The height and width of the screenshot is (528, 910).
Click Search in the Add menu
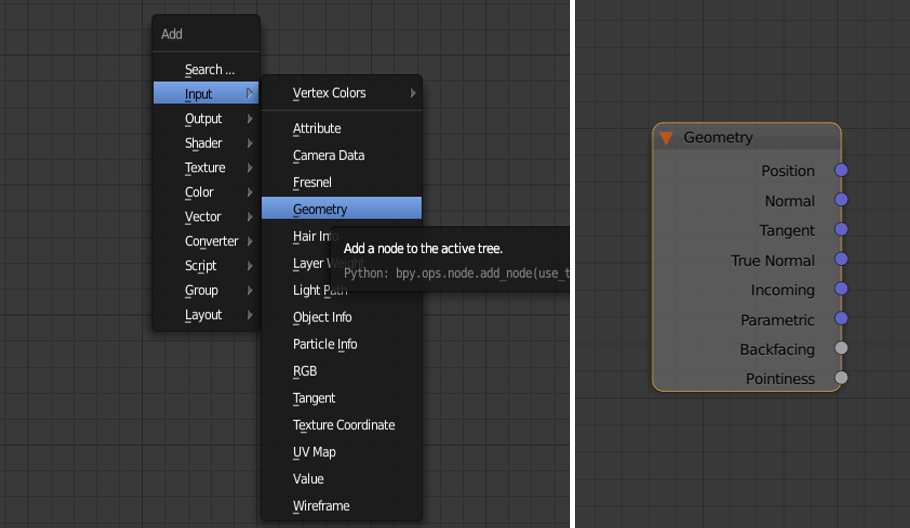click(x=209, y=70)
